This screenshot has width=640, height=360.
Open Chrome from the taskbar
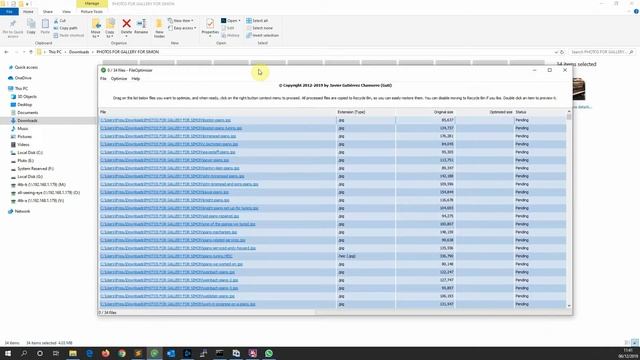tap(122, 353)
